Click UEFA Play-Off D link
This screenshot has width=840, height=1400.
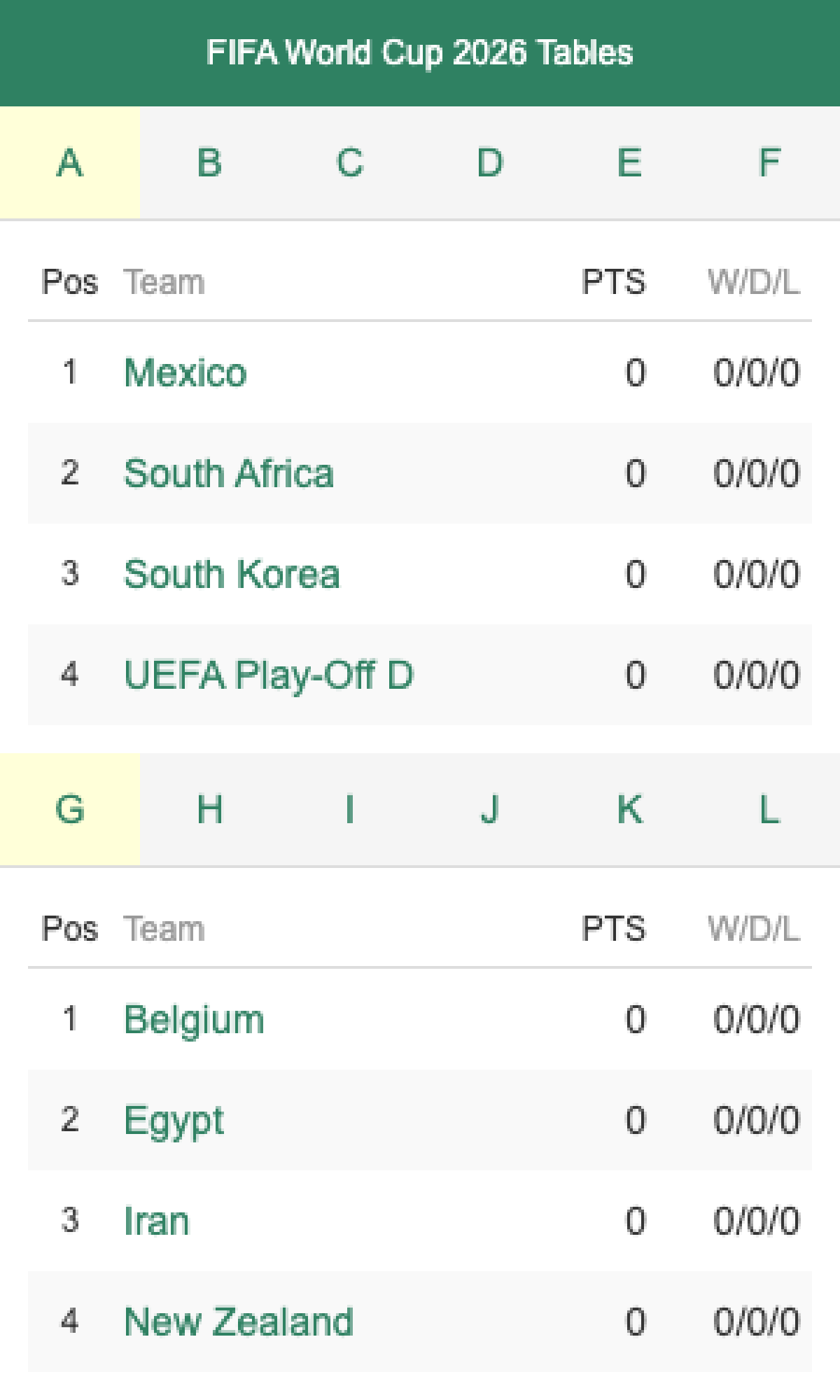point(269,675)
